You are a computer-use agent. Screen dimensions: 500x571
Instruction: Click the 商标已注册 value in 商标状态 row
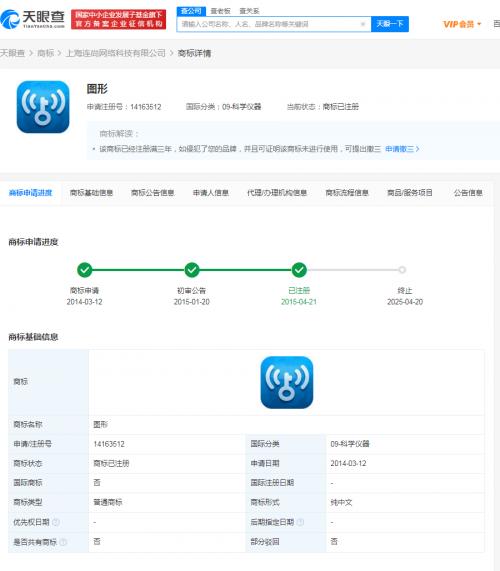(x=111, y=464)
